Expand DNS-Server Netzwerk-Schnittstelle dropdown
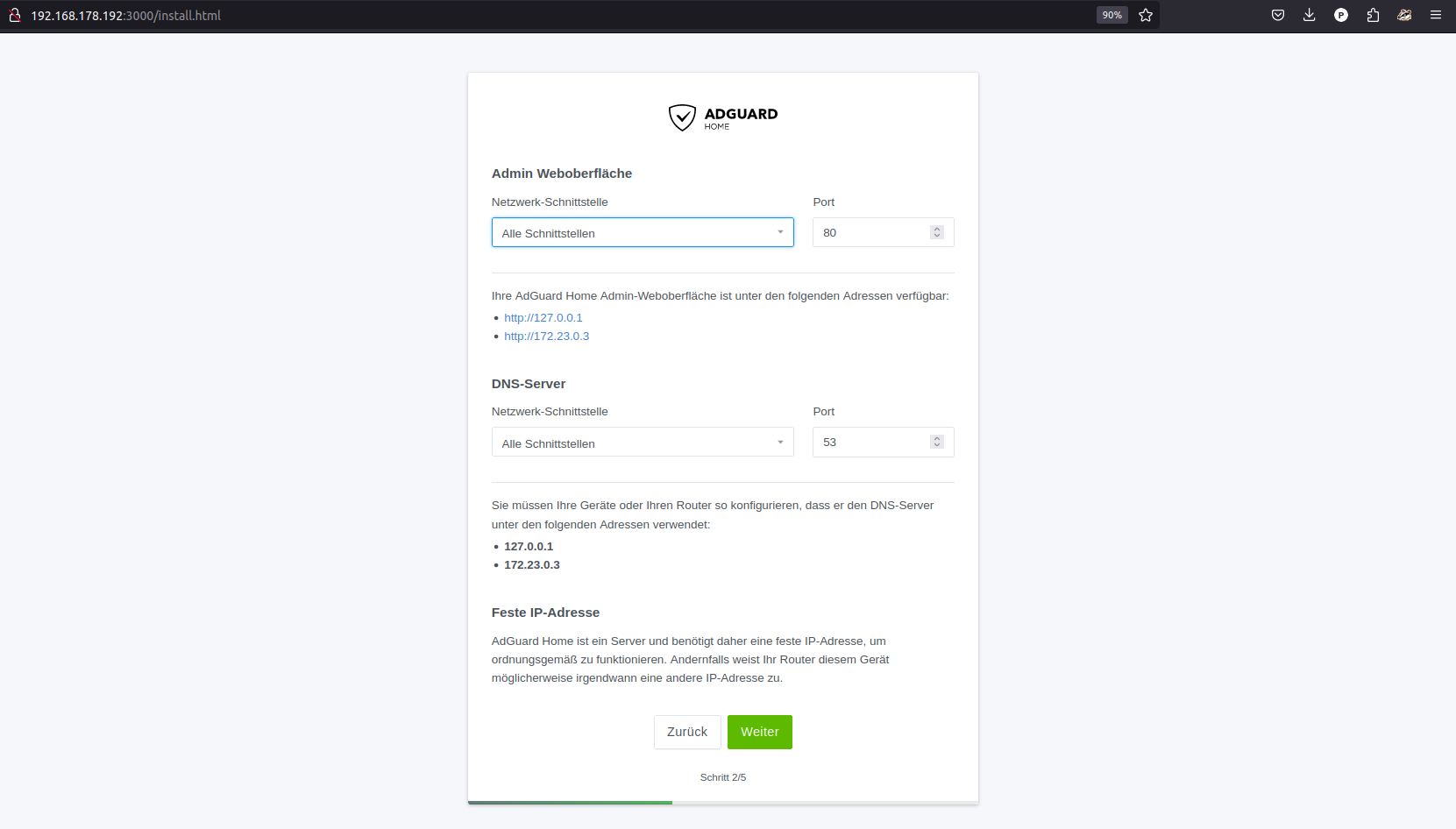The image size is (1456, 829). point(642,443)
